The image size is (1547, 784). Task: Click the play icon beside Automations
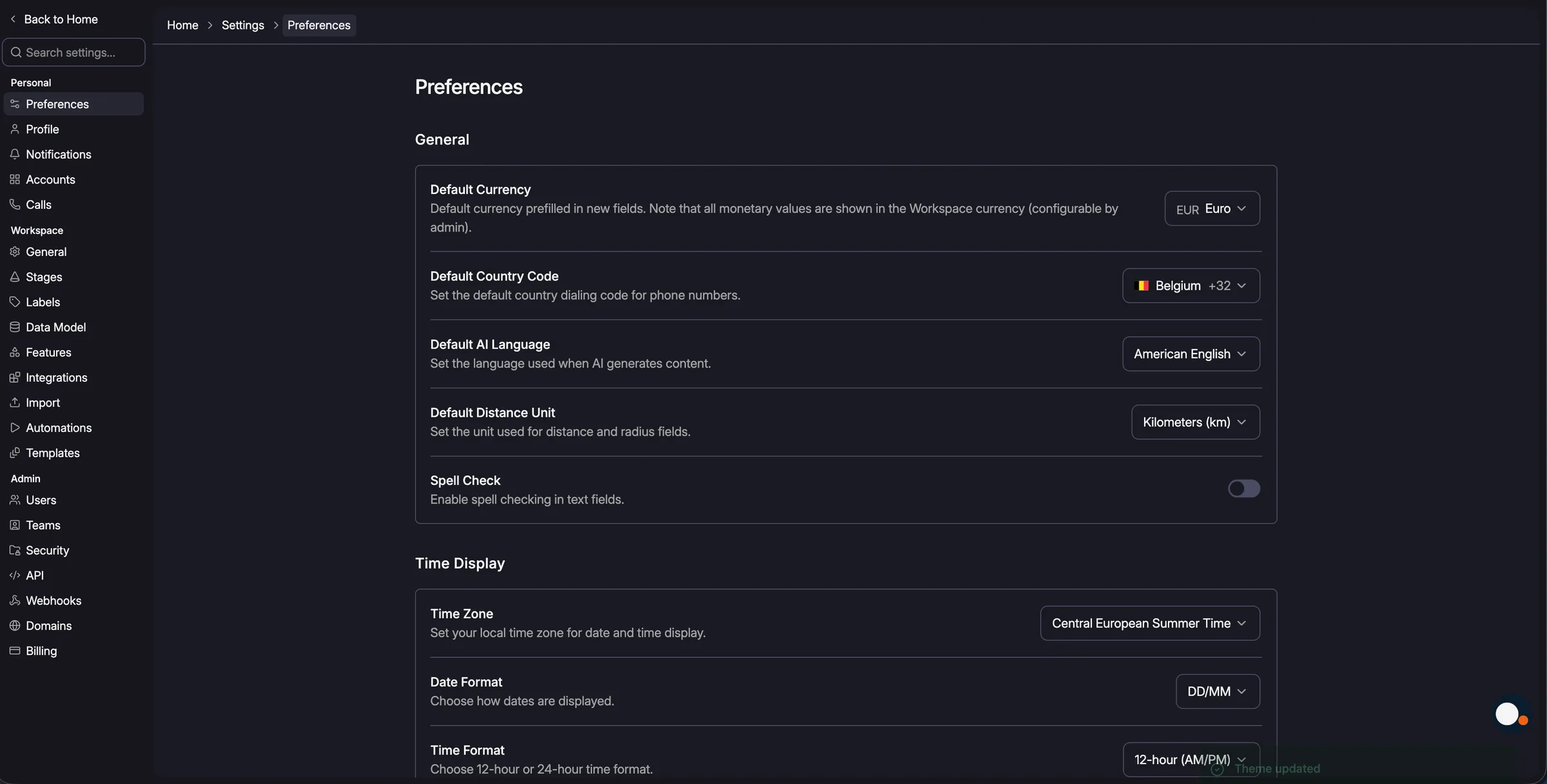point(15,427)
